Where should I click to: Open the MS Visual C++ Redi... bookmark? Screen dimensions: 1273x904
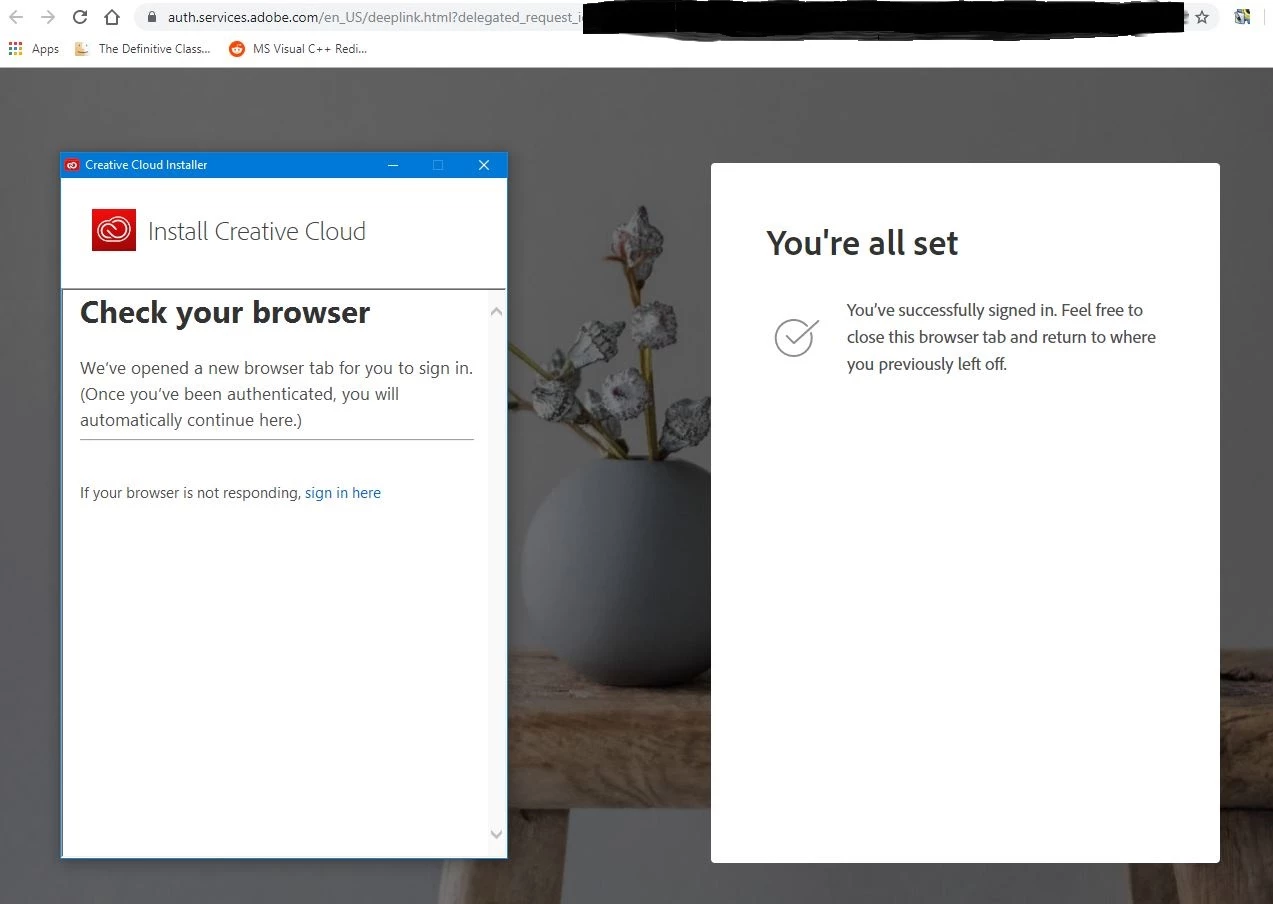point(298,48)
